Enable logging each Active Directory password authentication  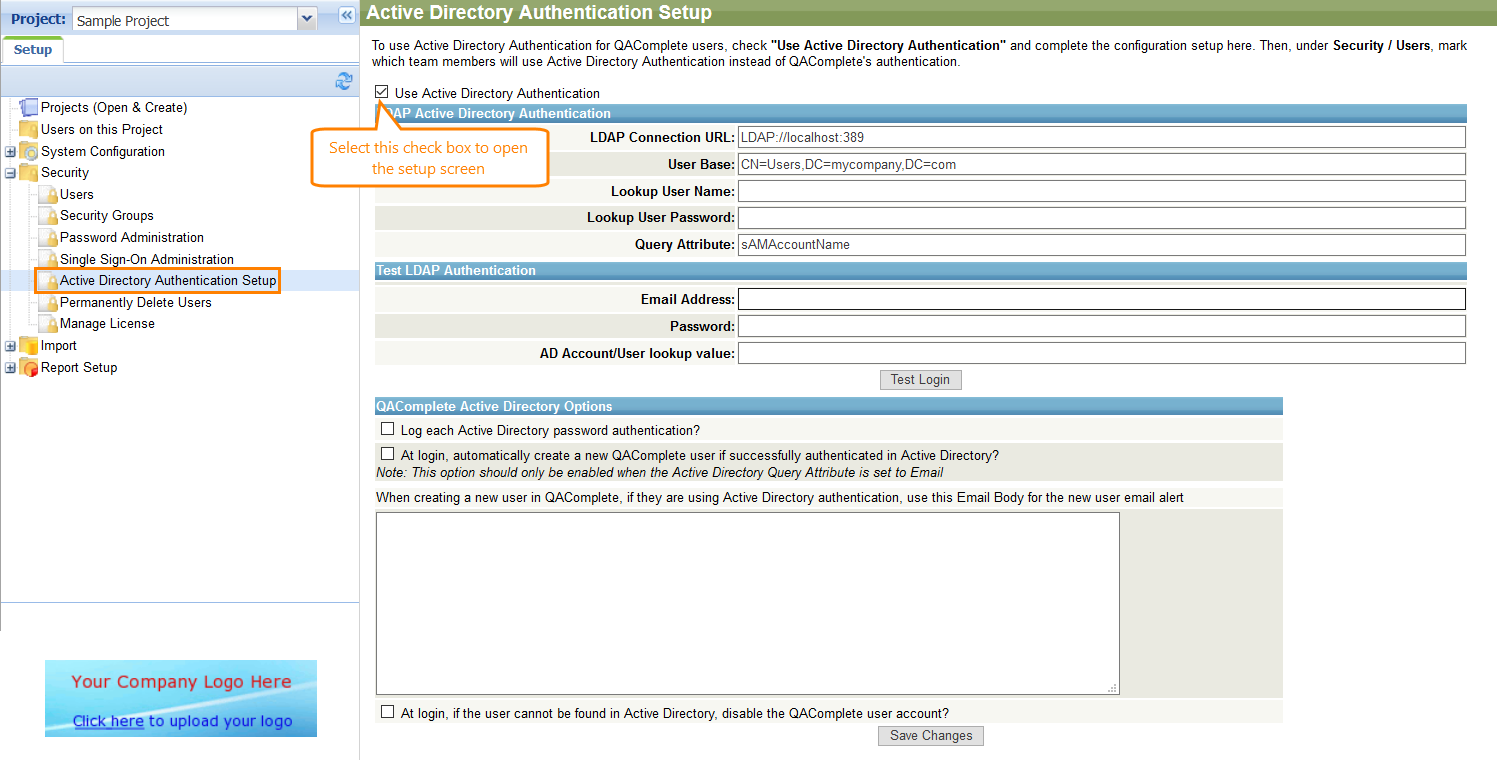tap(388, 429)
